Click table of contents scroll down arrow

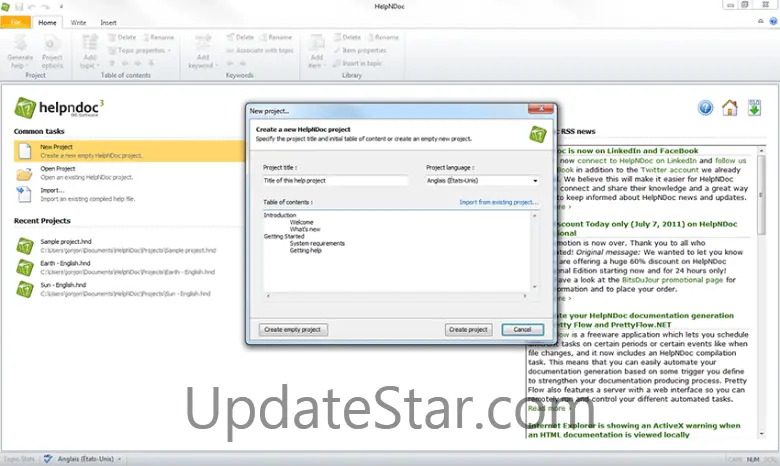point(535,287)
